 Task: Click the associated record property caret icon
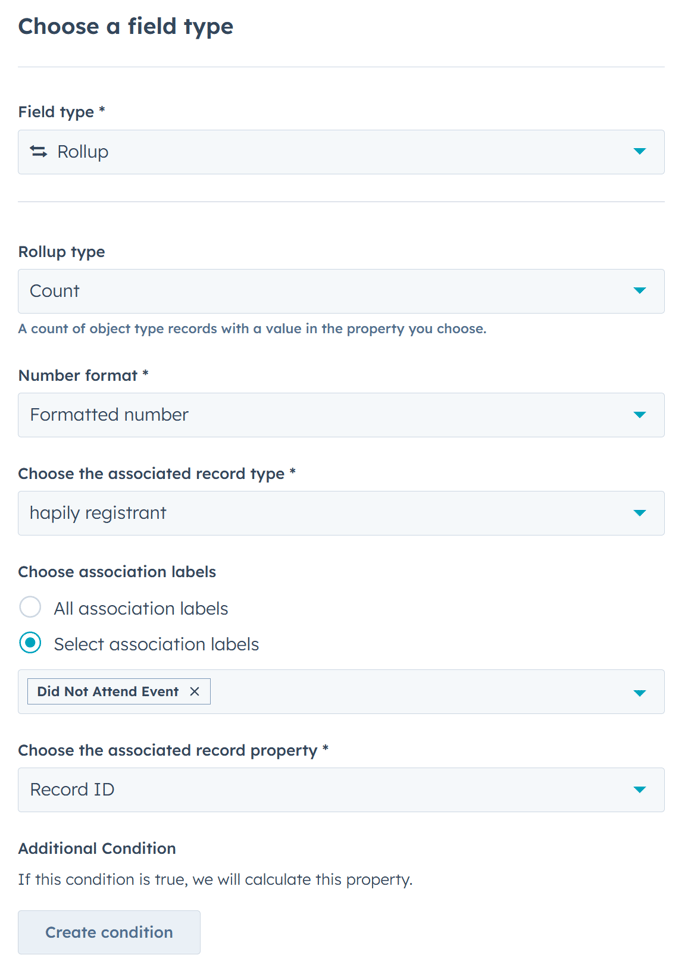tap(640, 790)
